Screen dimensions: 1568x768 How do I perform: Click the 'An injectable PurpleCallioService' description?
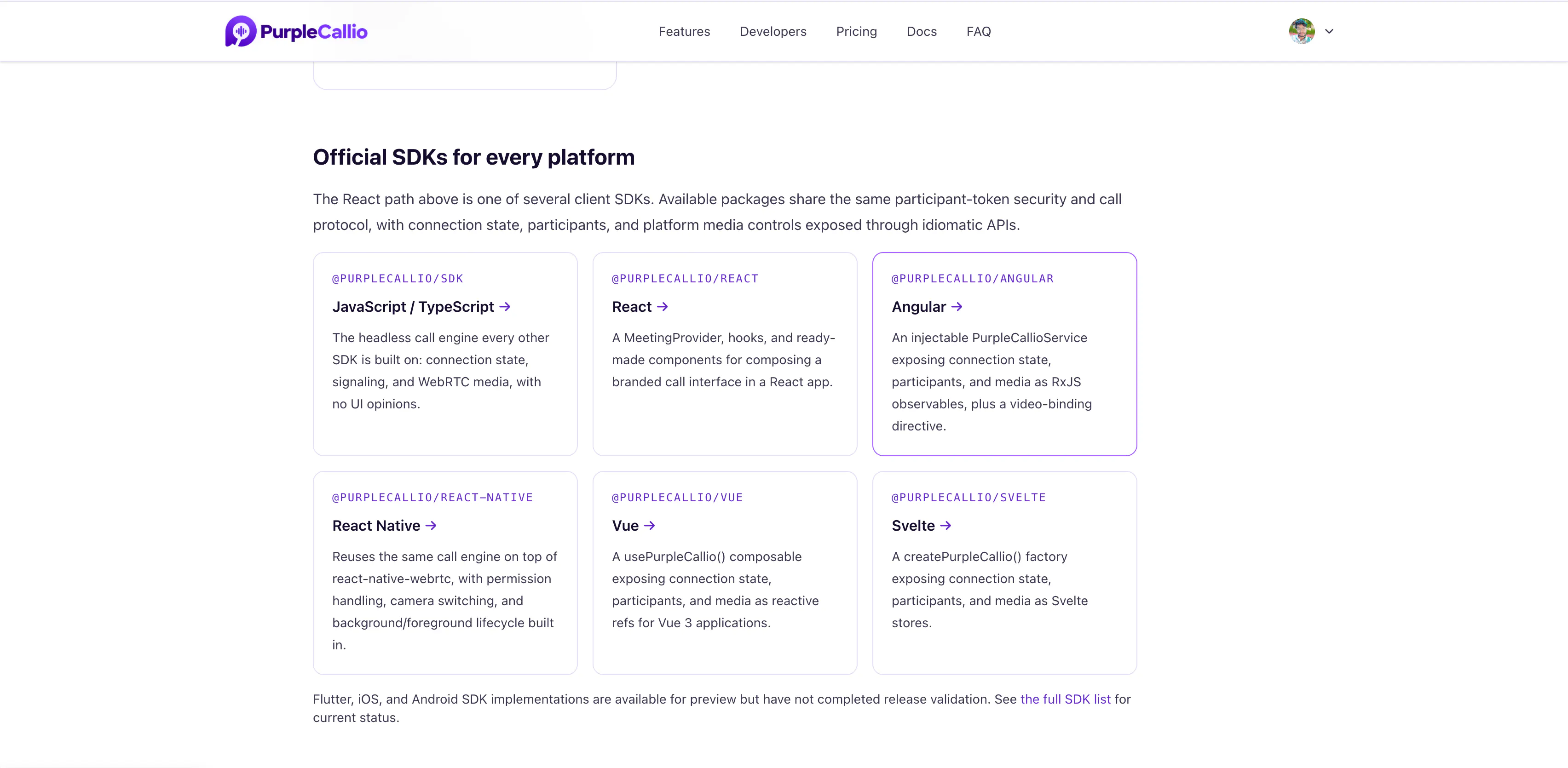tap(992, 382)
